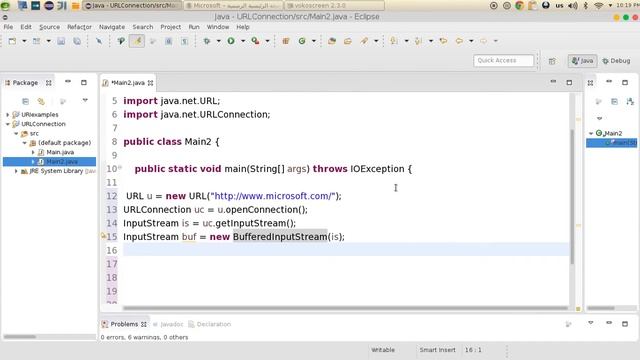The width and height of the screenshot is (640, 360).
Task: Select Main.java in Package Explorer
Action: pos(60,152)
